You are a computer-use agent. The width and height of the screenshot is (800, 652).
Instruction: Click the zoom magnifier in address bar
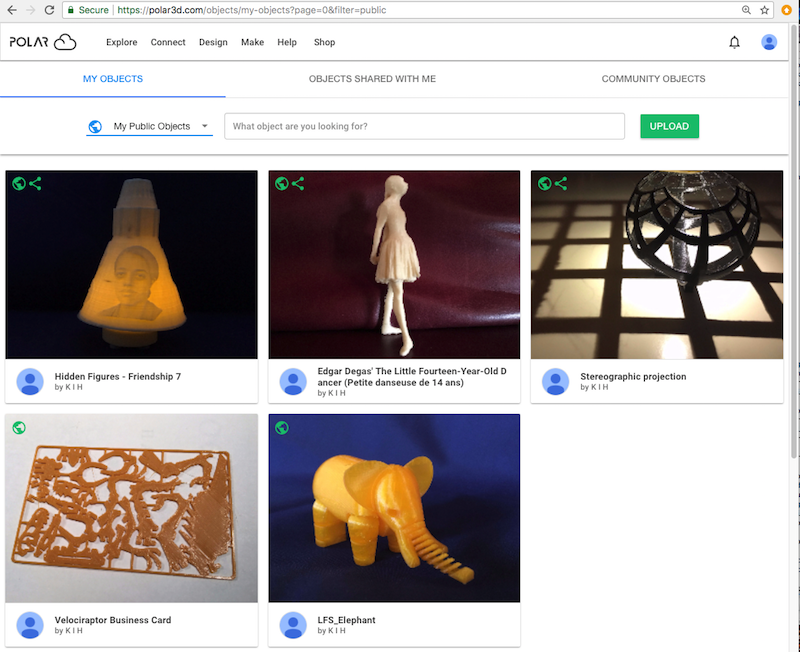746,10
